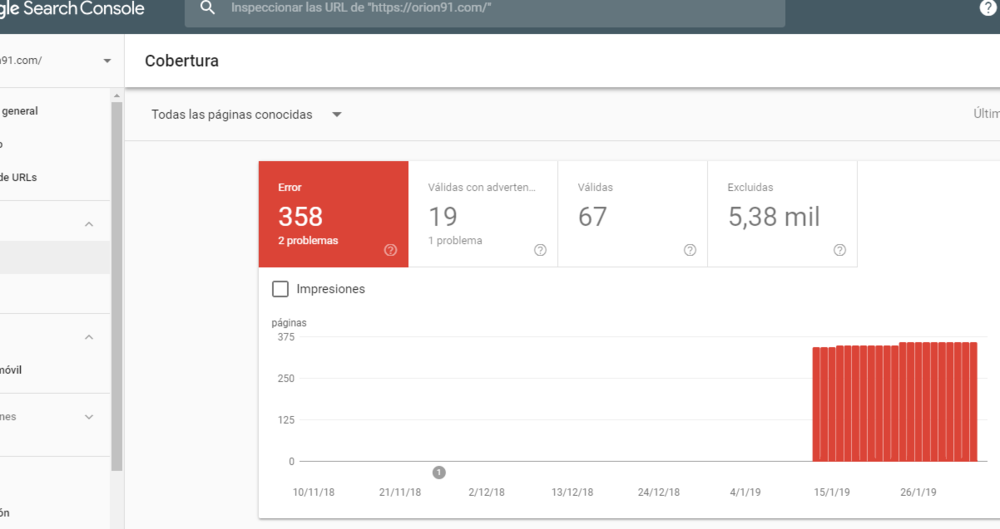This screenshot has height=529, width=1000.
Task: Open the help icon in top bar
Action: click(988, 8)
